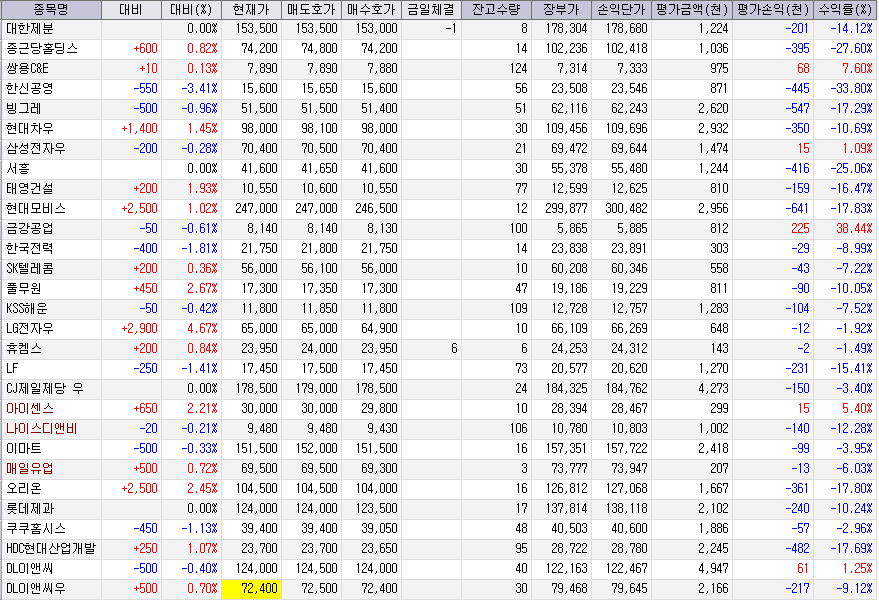This screenshot has width=879, height=601.
Task: Select the 태영건설 stock name
Action: tap(30, 188)
